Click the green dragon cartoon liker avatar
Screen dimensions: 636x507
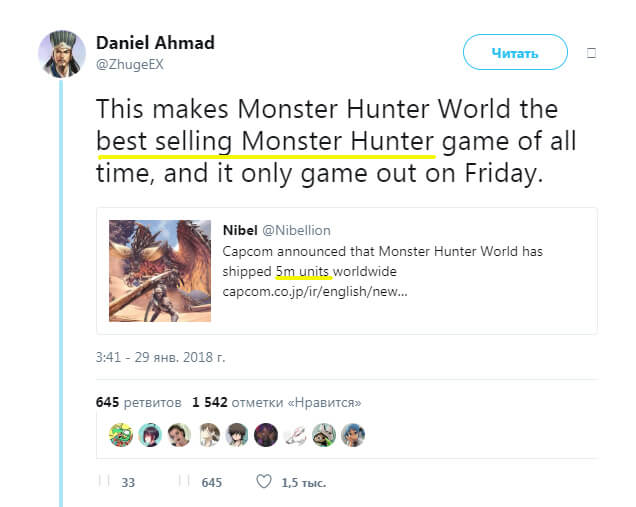click(121, 435)
